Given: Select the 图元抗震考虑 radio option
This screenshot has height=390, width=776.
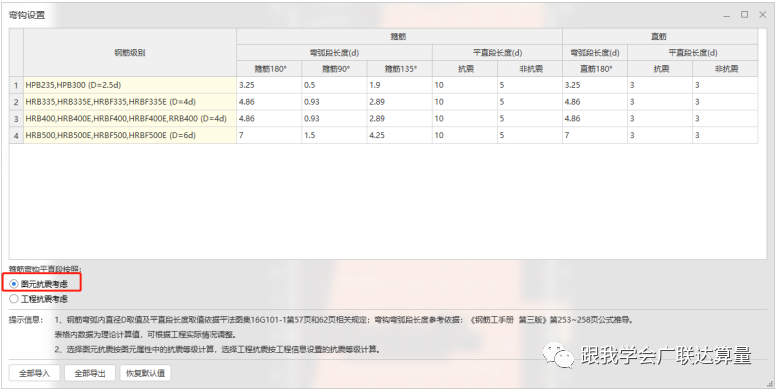Looking at the screenshot, I should point(39,284).
